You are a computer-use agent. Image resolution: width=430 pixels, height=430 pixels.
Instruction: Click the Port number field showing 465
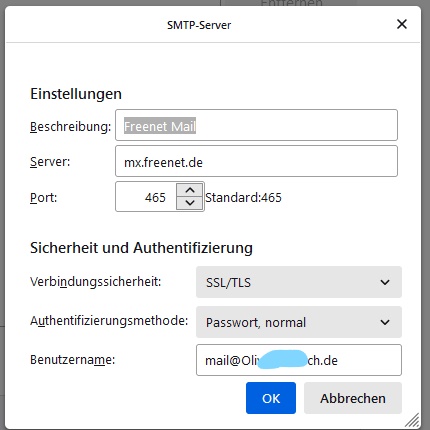(x=146, y=197)
